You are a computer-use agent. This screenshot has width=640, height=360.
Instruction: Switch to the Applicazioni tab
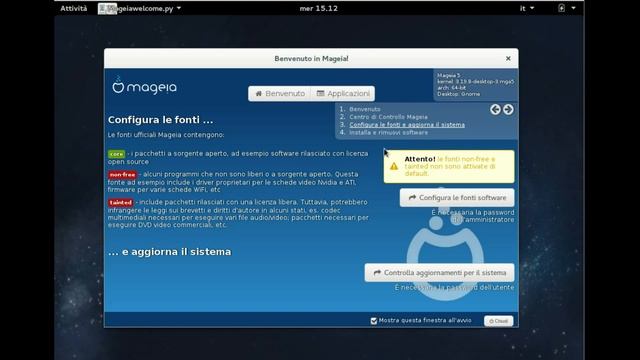[343, 93]
